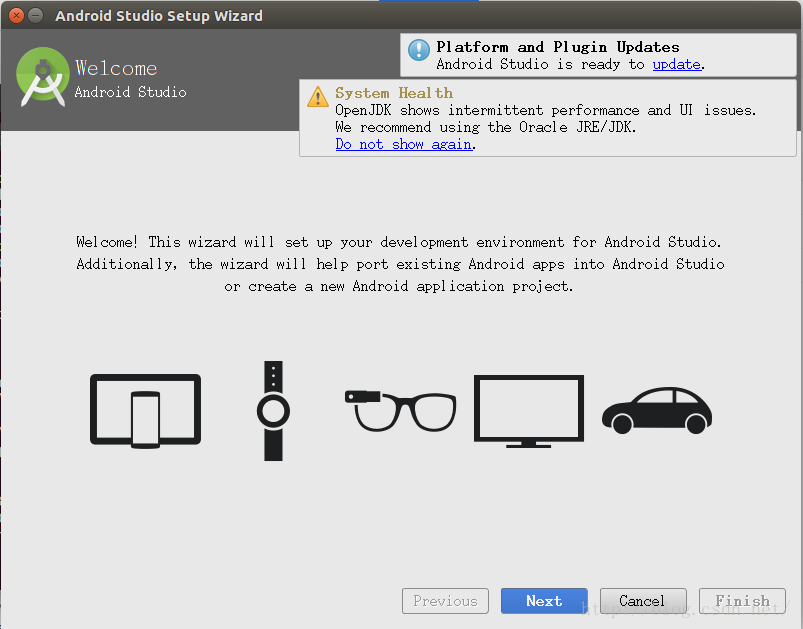Open the 'update' link for Android Studio

[676, 64]
